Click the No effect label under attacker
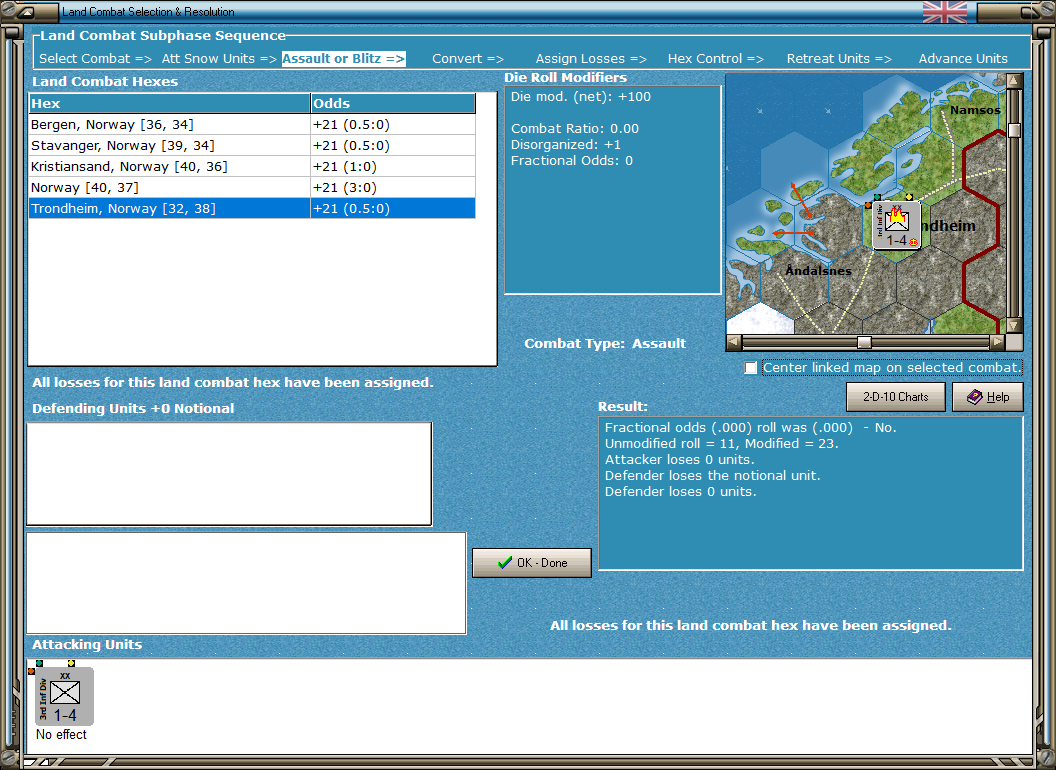The image size is (1056, 770). click(x=61, y=734)
